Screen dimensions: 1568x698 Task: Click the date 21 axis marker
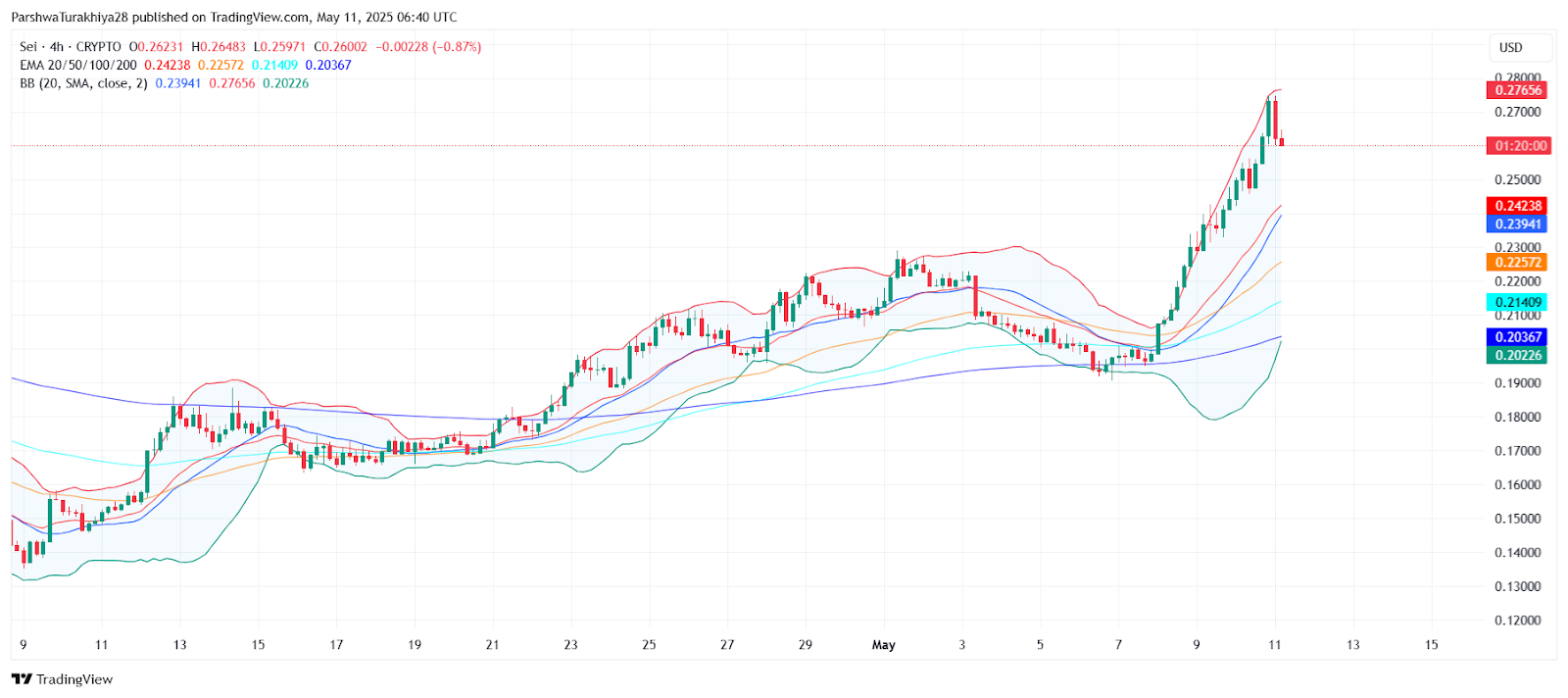(493, 645)
